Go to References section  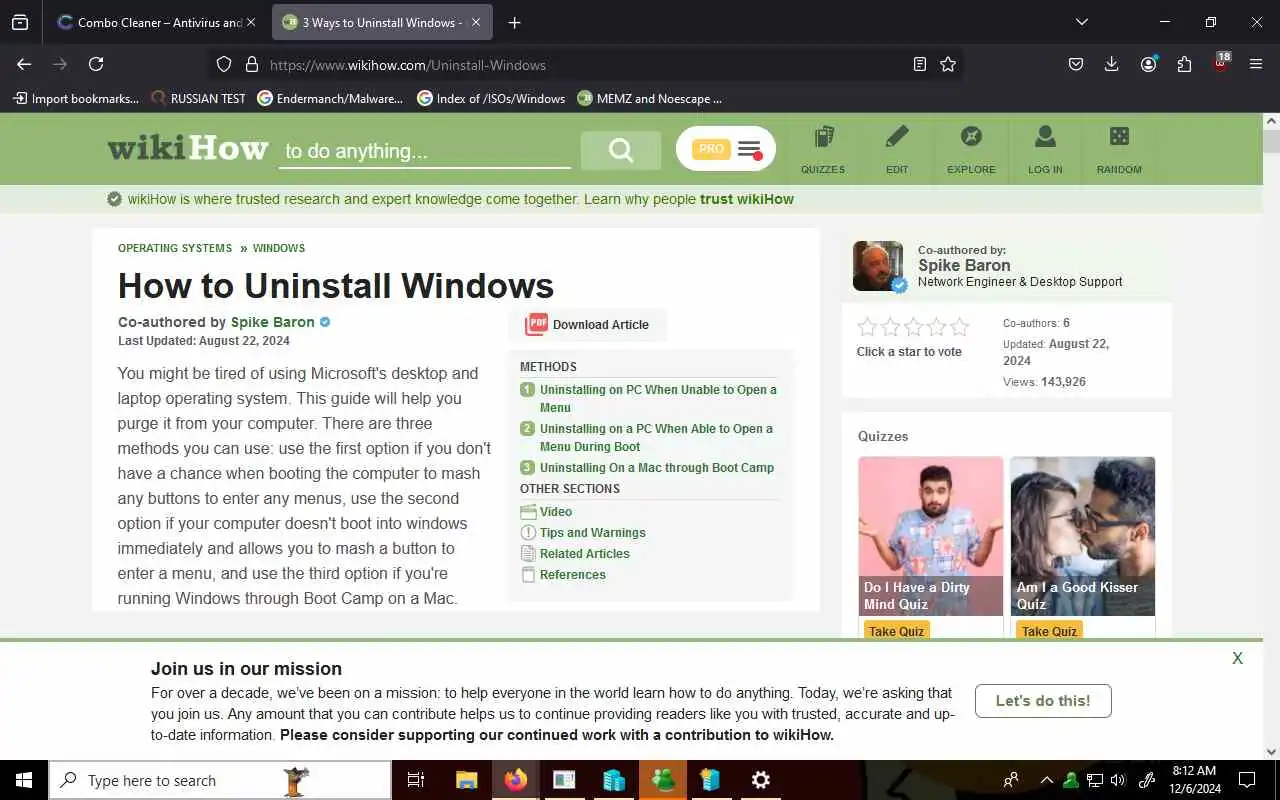click(x=573, y=574)
